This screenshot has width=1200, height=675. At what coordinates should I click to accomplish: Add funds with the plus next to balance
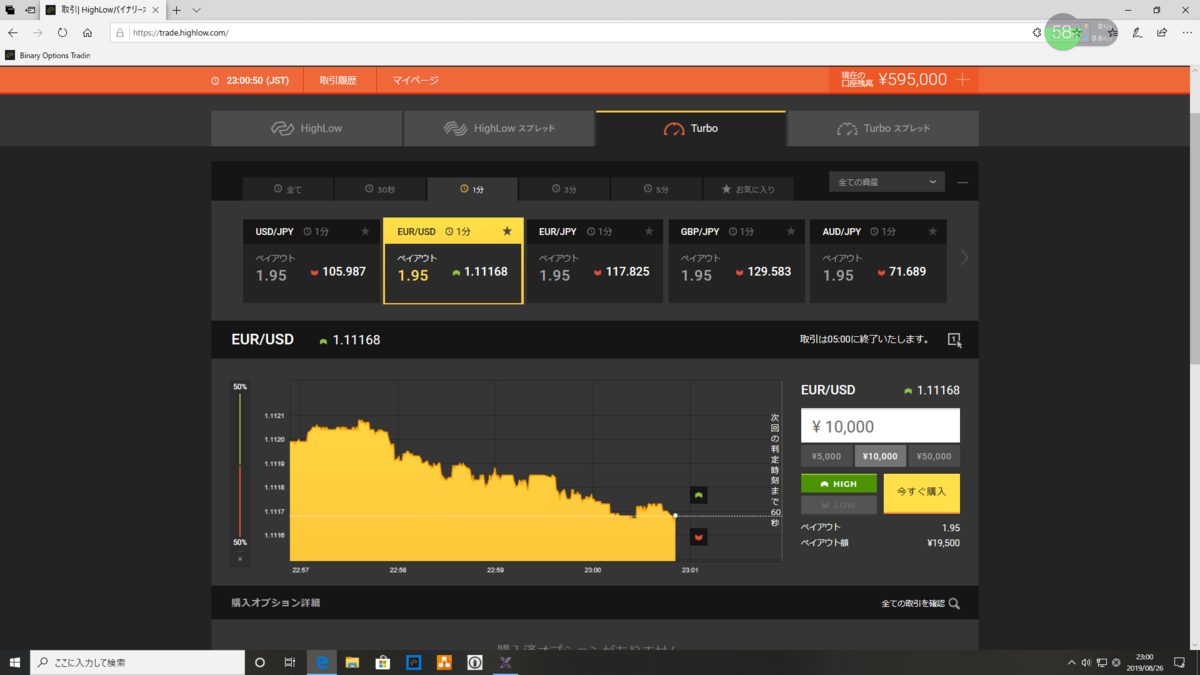[x=963, y=80]
